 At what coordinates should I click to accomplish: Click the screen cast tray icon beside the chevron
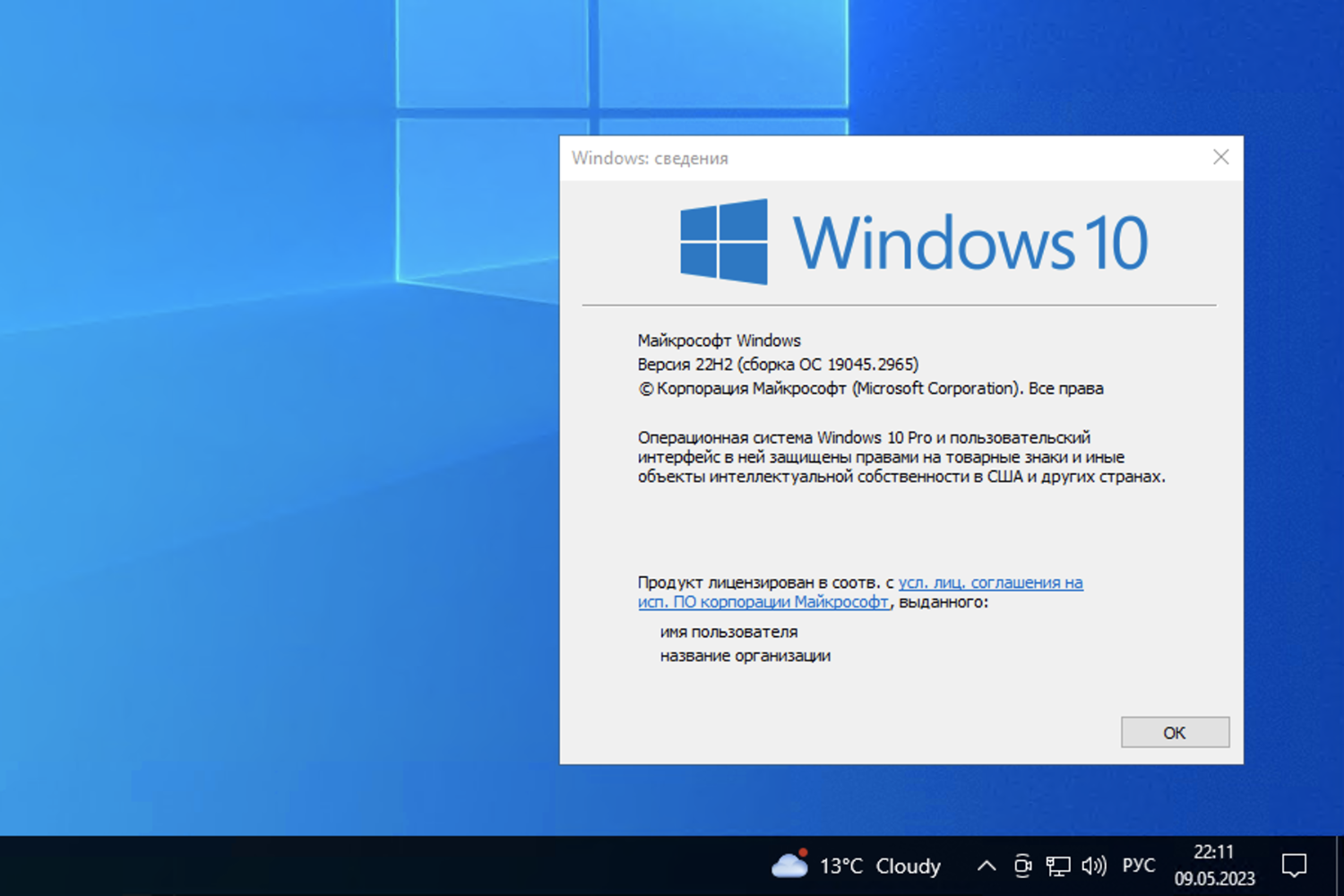pos(1024,866)
